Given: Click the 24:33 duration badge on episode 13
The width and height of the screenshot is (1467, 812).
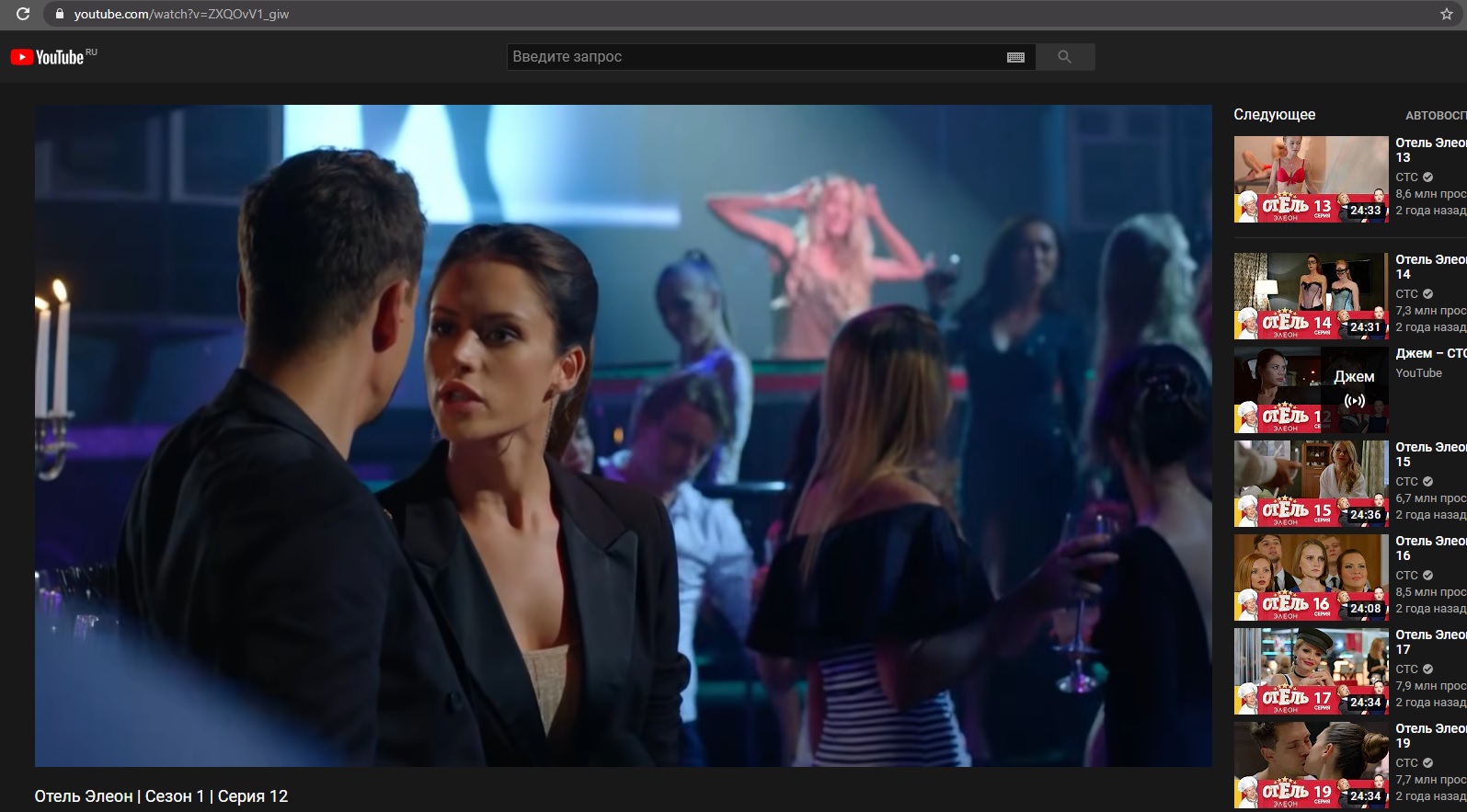Looking at the screenshot, I should pos(1365,211).
